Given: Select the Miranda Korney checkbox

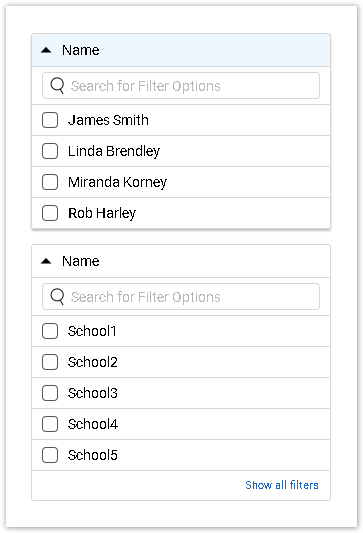Looking at the screenshot, I should pyautogui.click(x=50, y=182).
